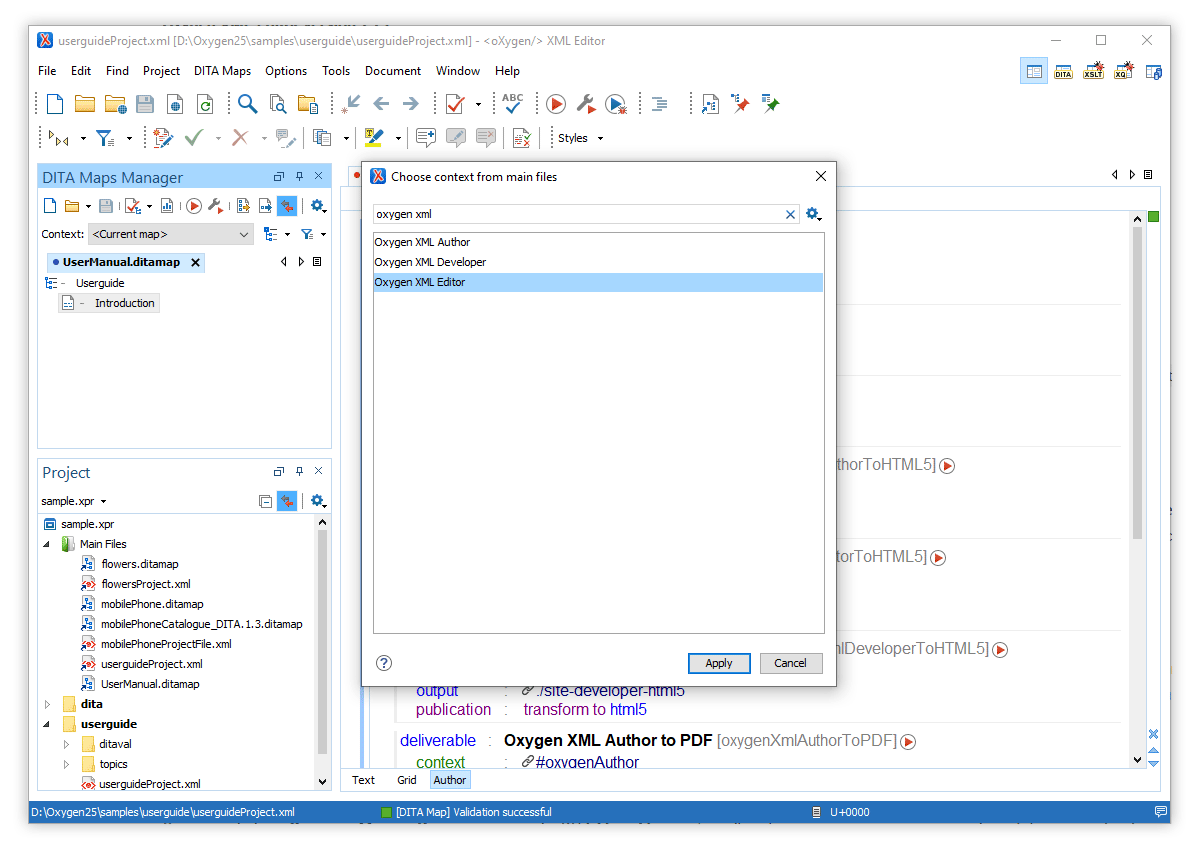Click the Add Comment toolbar icon
The height and width of the screenshot is (850, 1200).
click(x=426, y=138)
